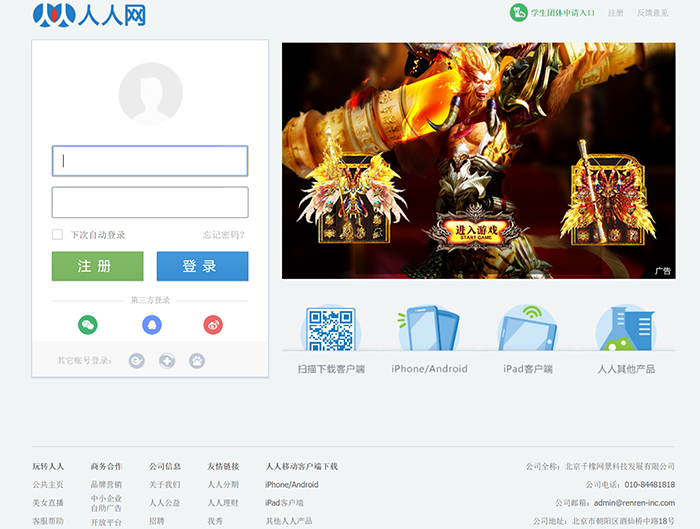This screenshot has width=700, height=529.
Task: Click 商务合作 footer column heading
Action: click(x=106, y=466)
